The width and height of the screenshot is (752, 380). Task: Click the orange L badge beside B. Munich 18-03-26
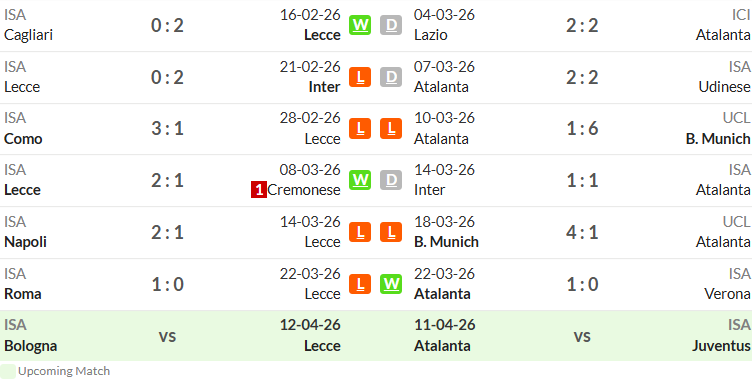click(391, 232)
